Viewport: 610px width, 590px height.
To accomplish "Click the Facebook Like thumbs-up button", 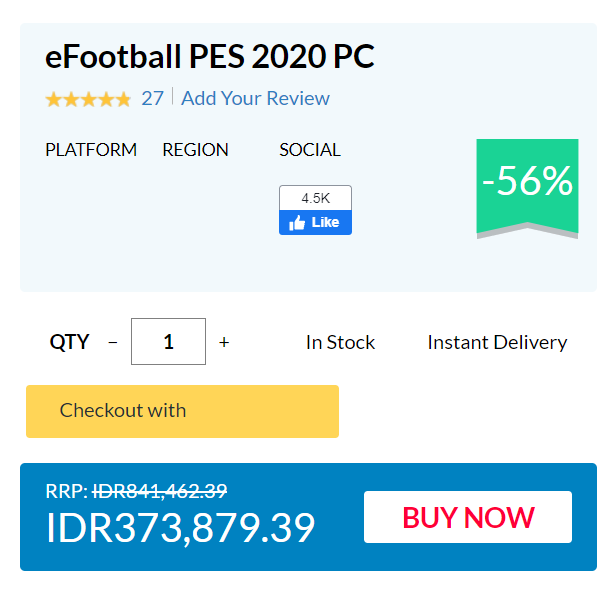I will 315,223.
